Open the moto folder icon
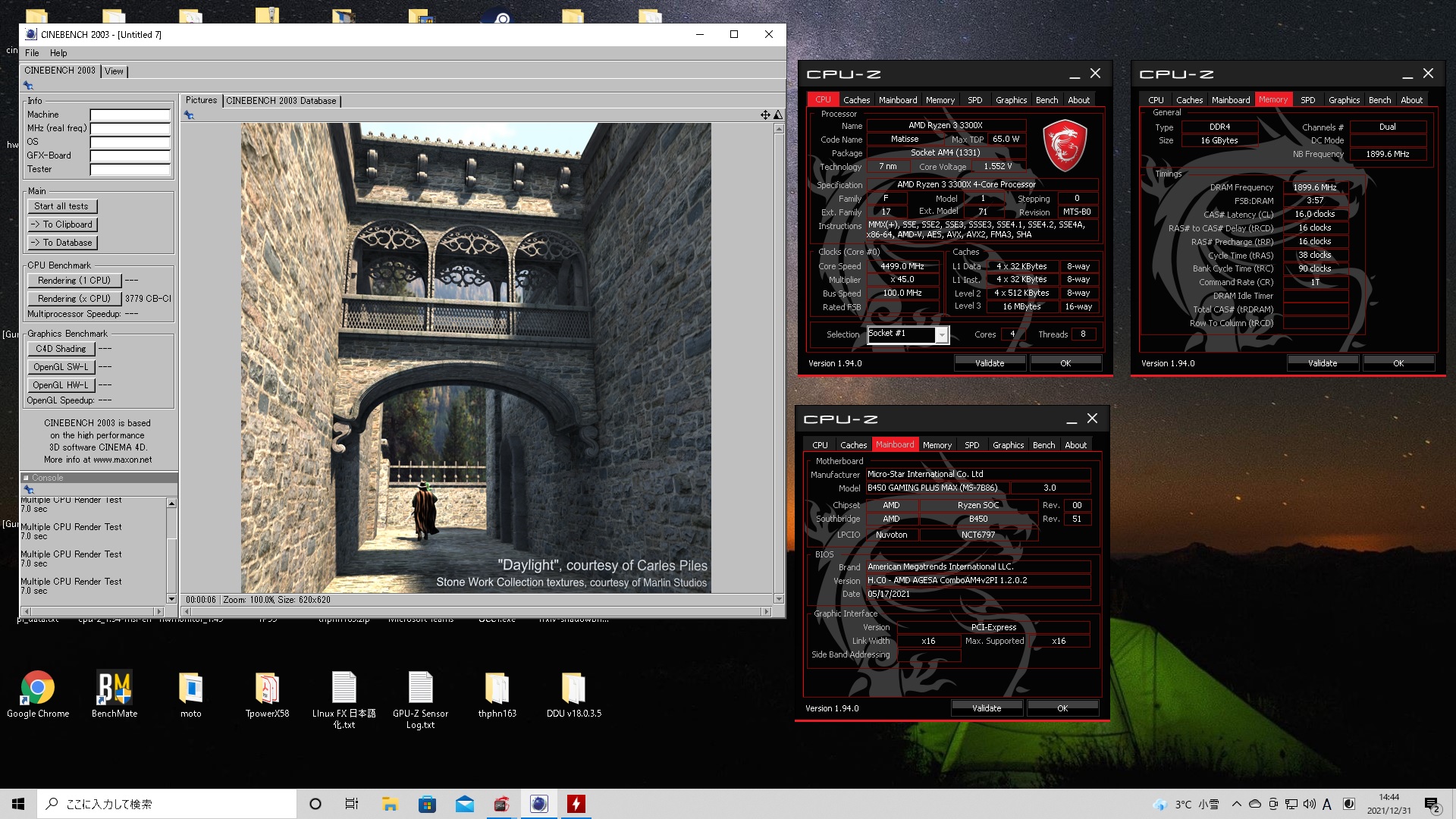Viewport: 1456px width, 819px height. (191, 695)
